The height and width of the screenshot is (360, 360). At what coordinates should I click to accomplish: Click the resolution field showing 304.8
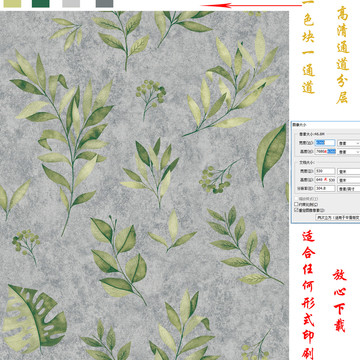point(325,188)
